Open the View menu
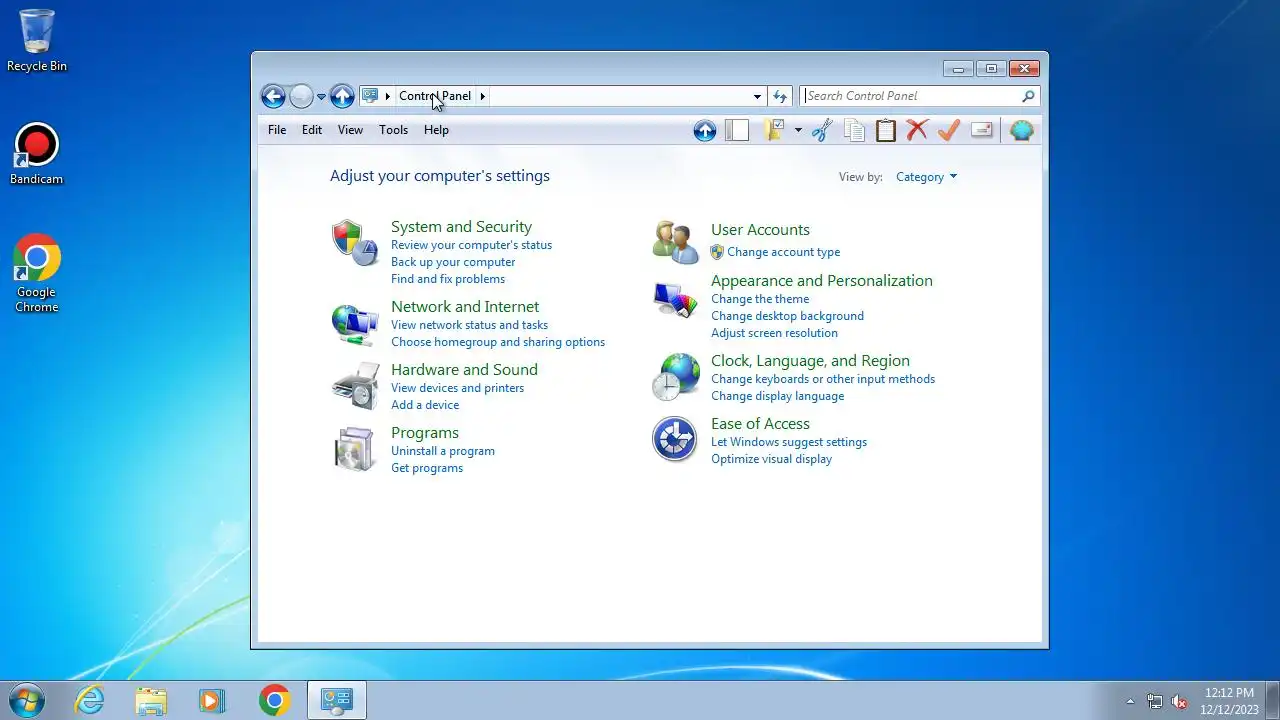 [350, 130]
